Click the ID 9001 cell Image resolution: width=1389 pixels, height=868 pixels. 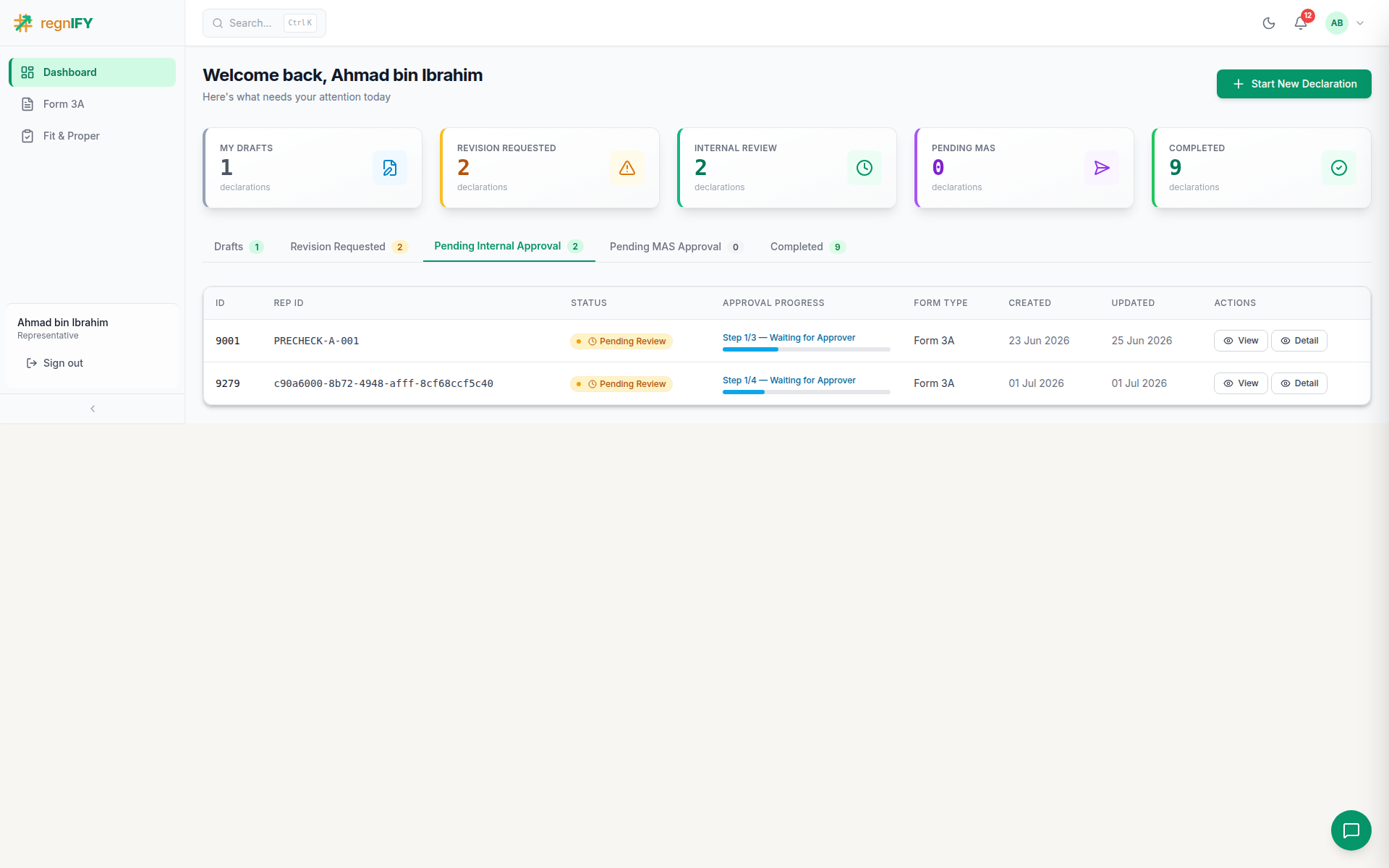tap(228, 341)
